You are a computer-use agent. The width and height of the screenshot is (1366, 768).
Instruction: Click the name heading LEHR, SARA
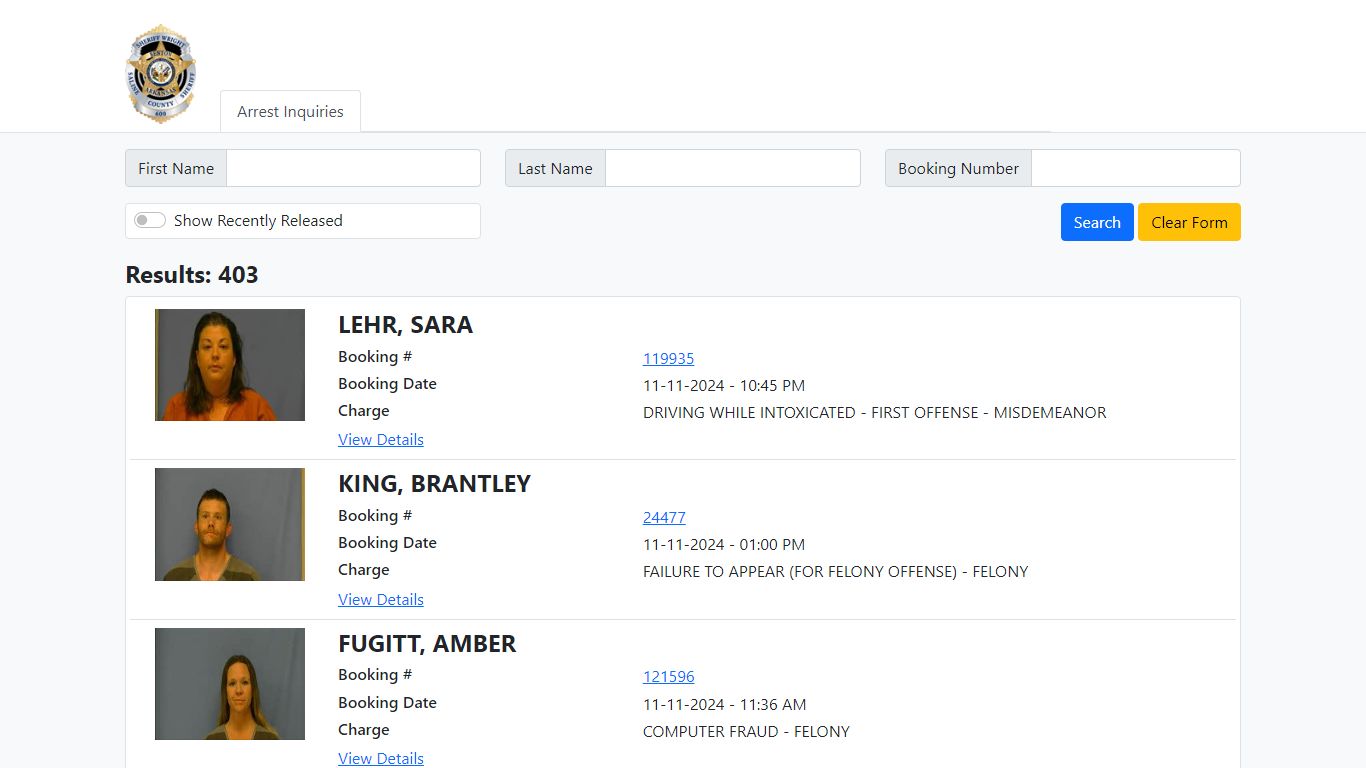coord(405,325)
